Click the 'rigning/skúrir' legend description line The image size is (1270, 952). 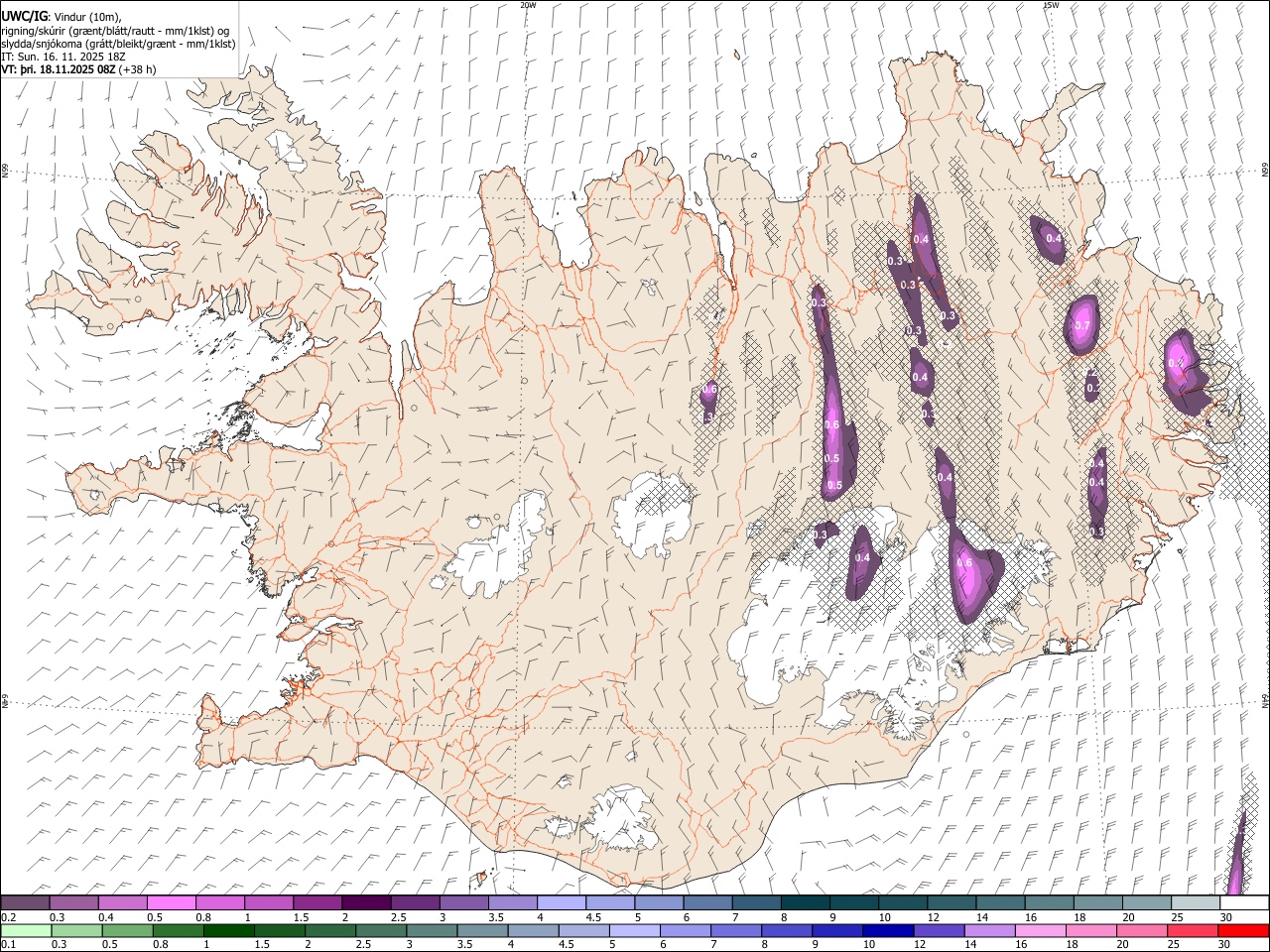(x=115, y=30)
